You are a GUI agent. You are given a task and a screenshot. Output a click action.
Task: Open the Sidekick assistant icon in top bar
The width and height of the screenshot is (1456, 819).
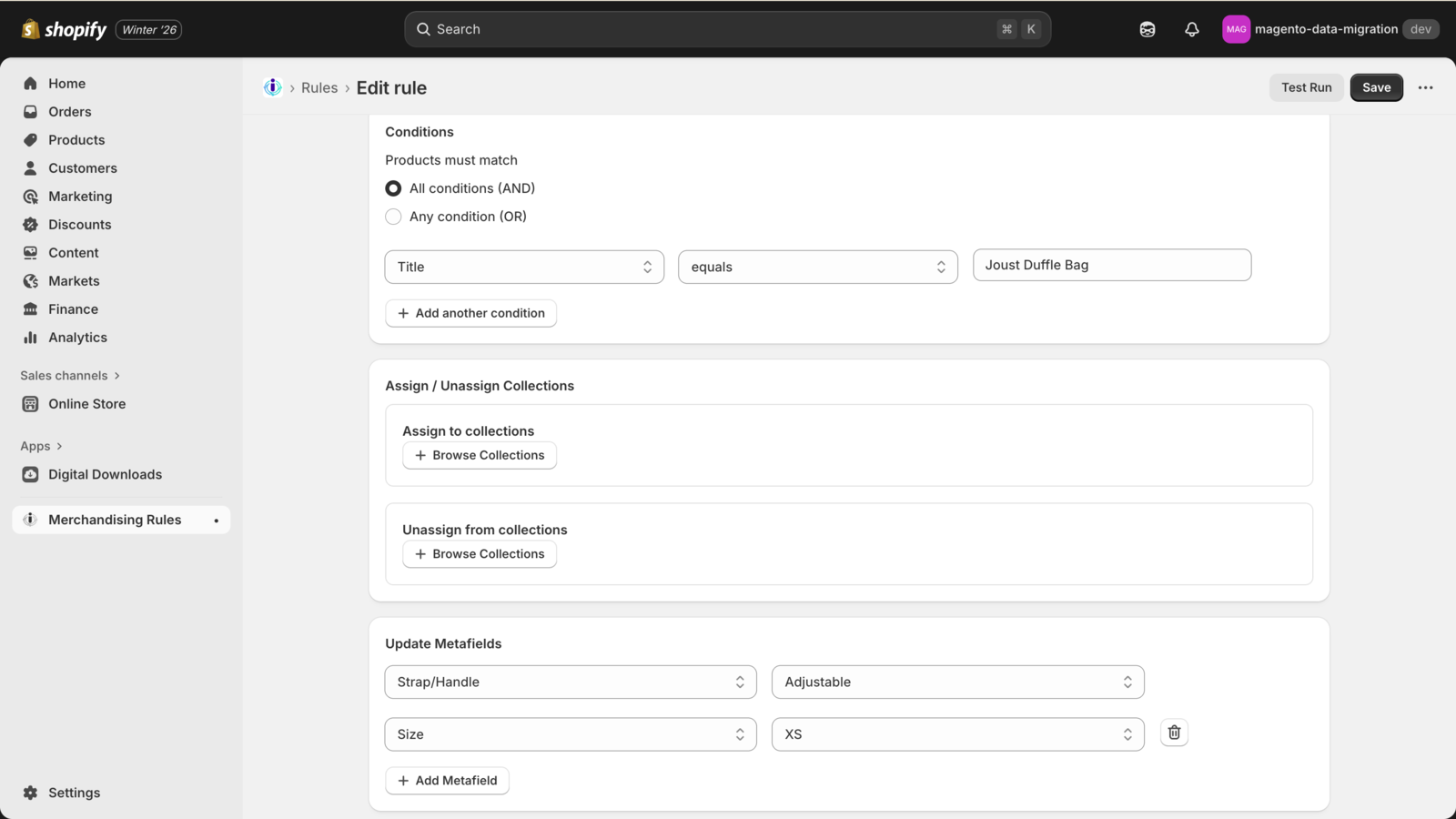pos(1147,29)
